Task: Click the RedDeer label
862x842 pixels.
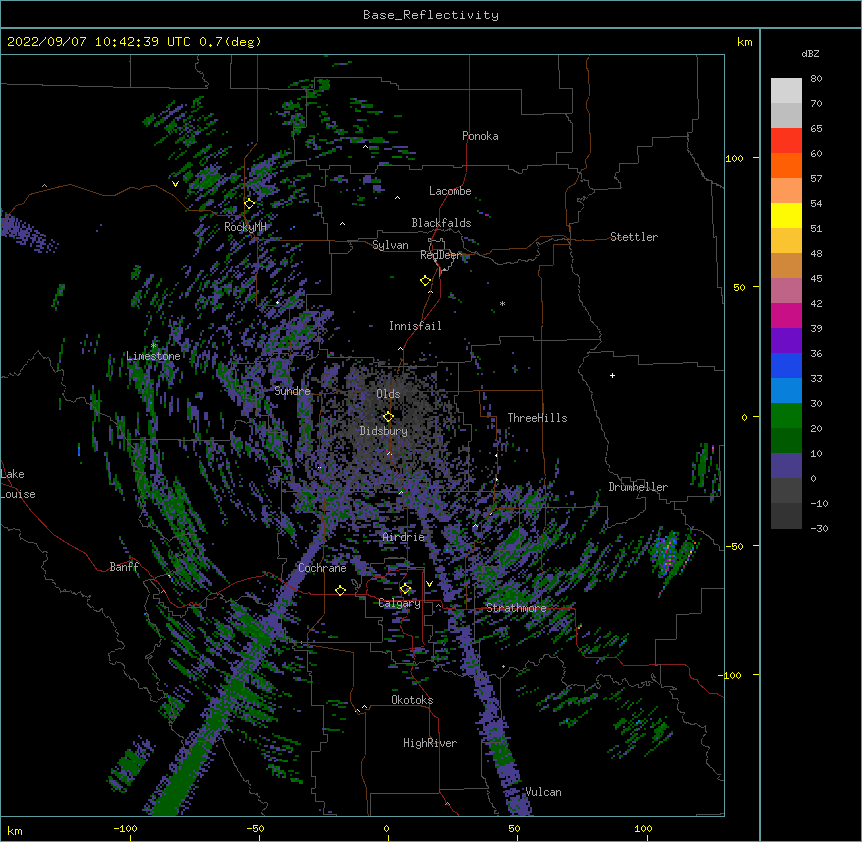Action: 441,255
